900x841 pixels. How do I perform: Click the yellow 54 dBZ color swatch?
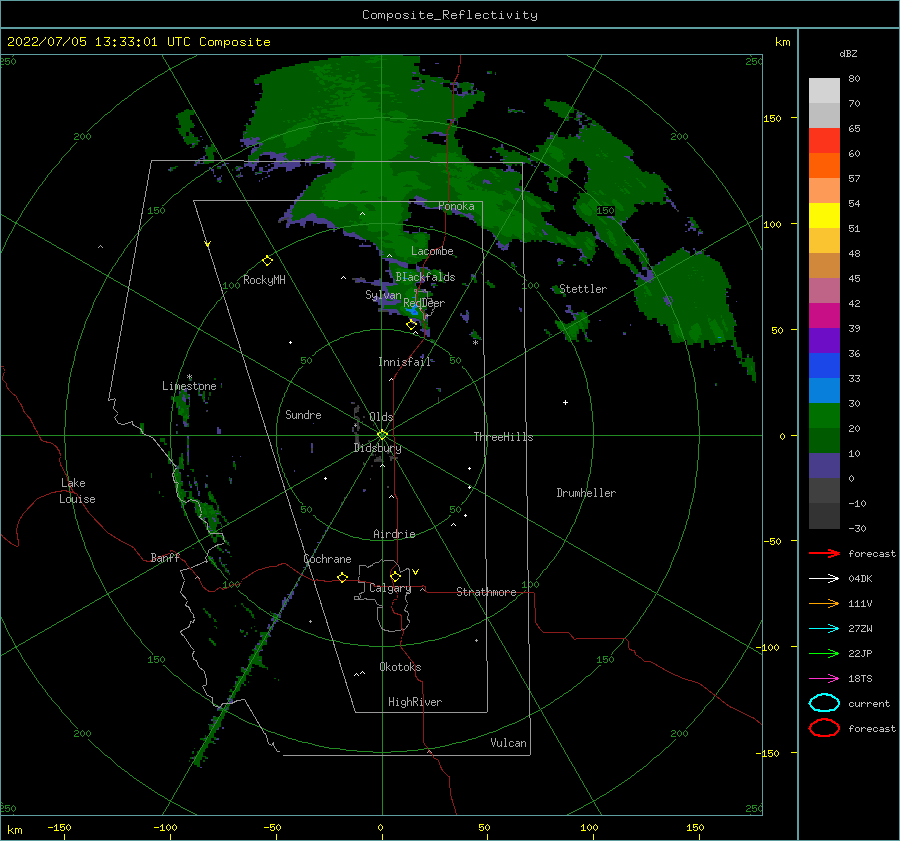click(824, 216)
